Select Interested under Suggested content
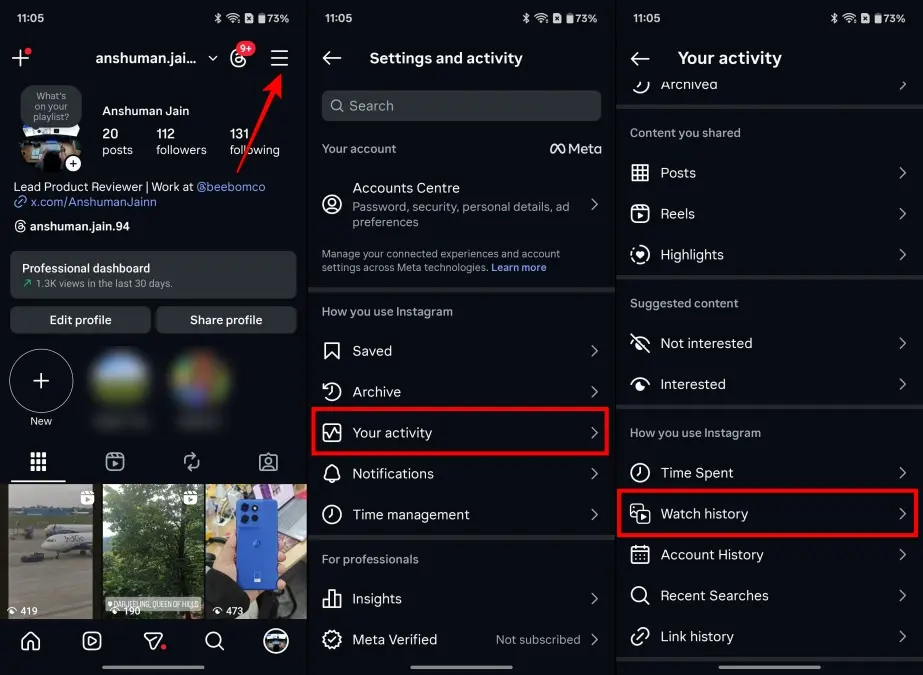Image resolution: width=923 pixels, height=675 pixels. click(x=768, y=384)
